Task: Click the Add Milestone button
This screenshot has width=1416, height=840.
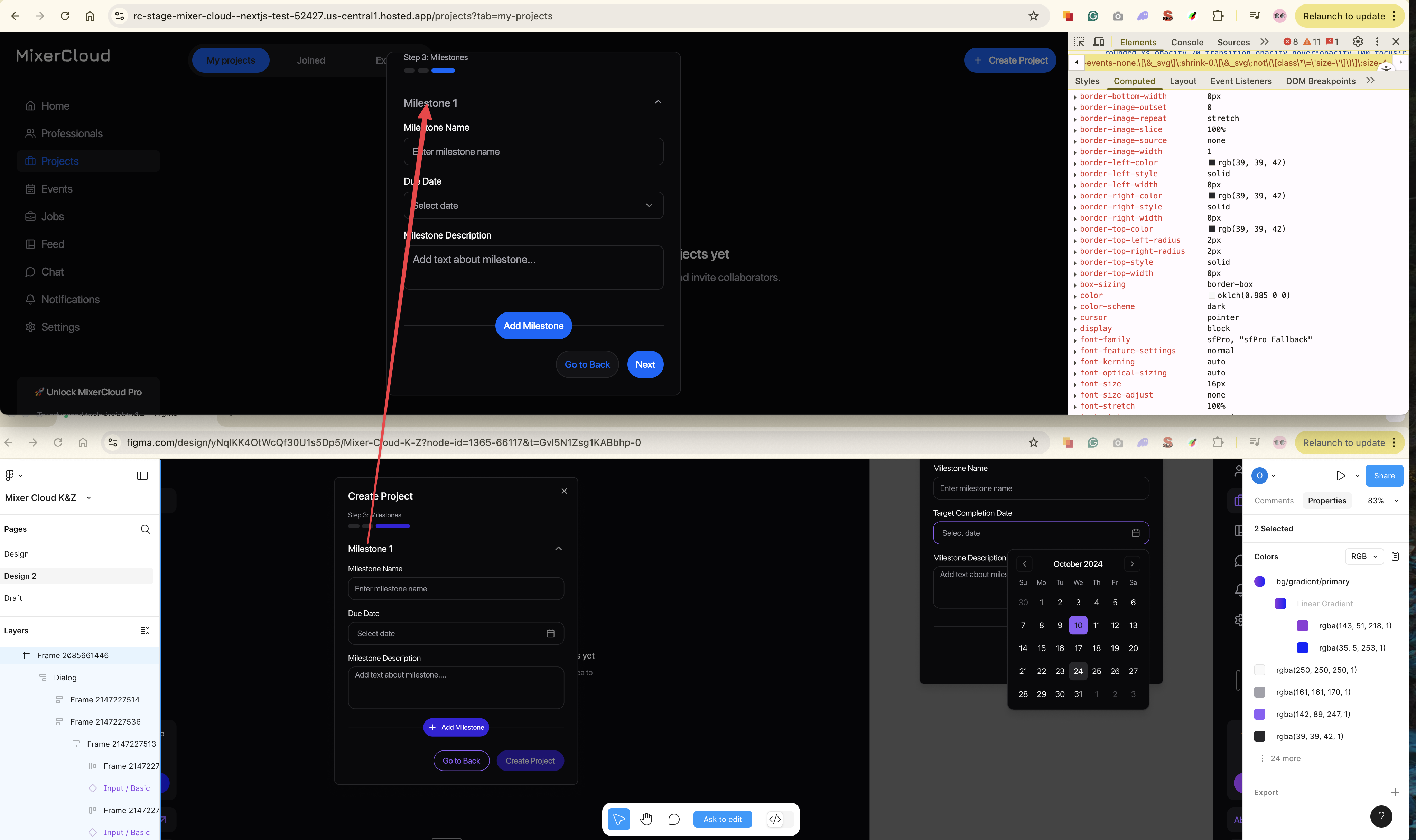Action: pos(533,326)
